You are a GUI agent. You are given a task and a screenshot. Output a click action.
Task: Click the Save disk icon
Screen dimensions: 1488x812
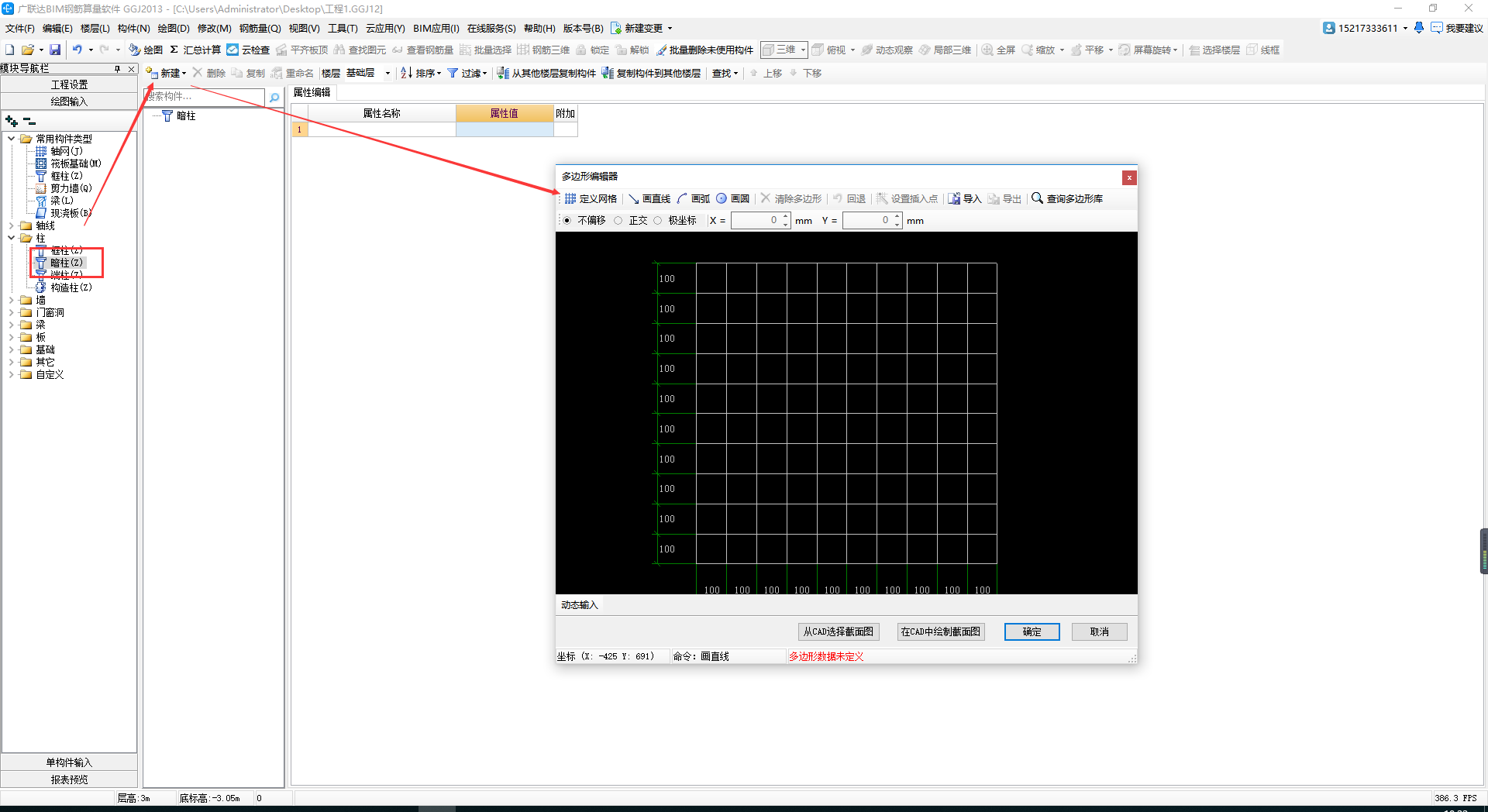pyautogui.click(x=55, y=50)
